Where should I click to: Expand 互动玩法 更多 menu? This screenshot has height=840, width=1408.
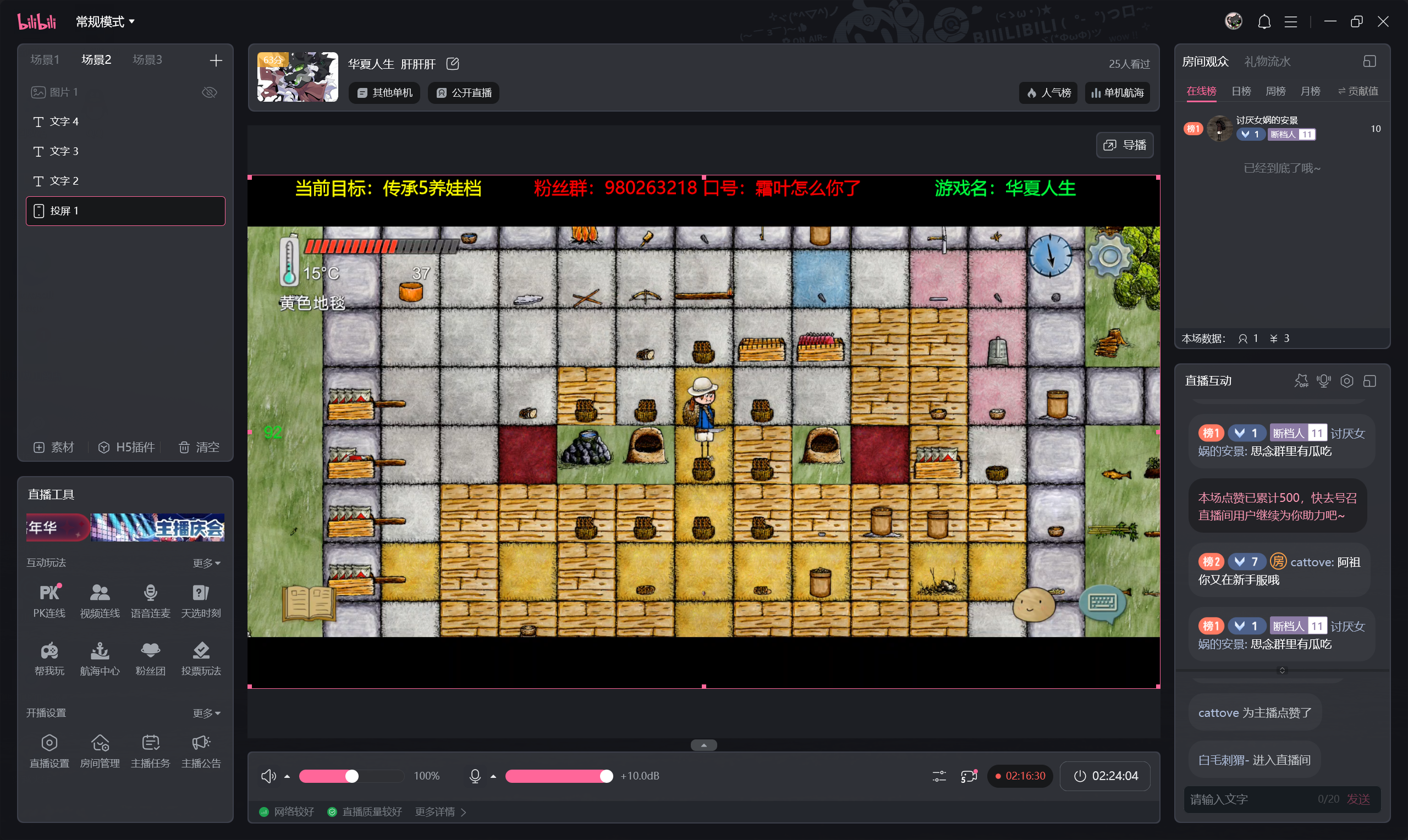point(207,563)
